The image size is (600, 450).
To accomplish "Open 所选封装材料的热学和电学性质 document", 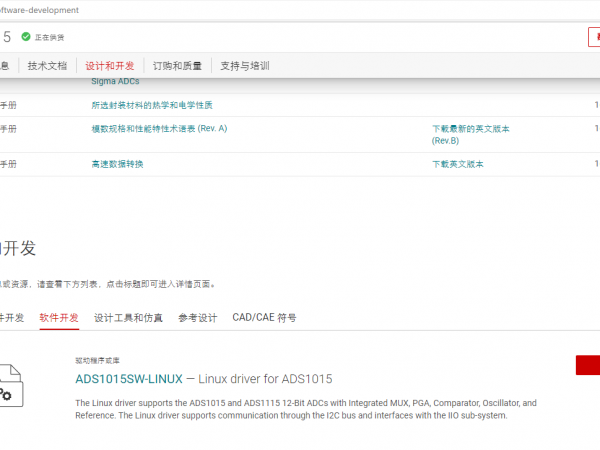I will (x=152, y=105).
